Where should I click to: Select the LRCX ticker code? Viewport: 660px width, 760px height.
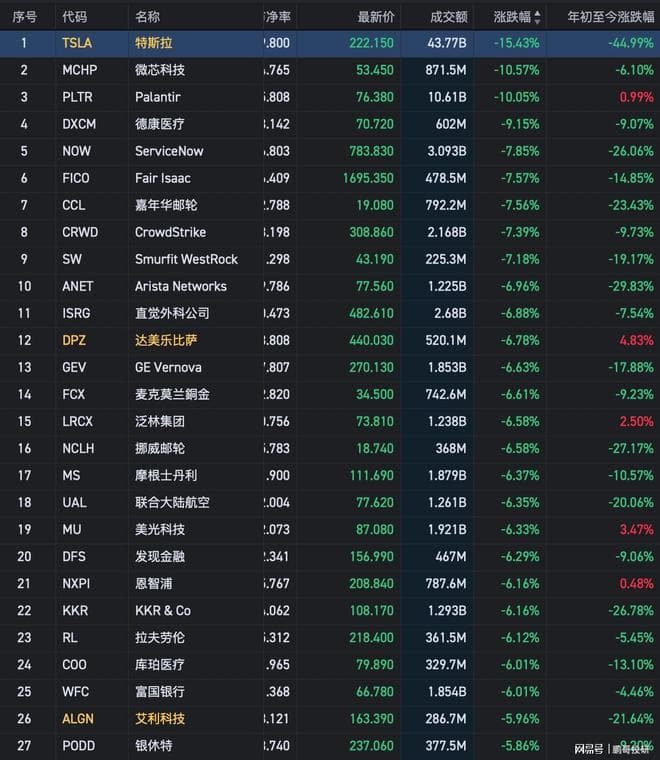[78, 422]
